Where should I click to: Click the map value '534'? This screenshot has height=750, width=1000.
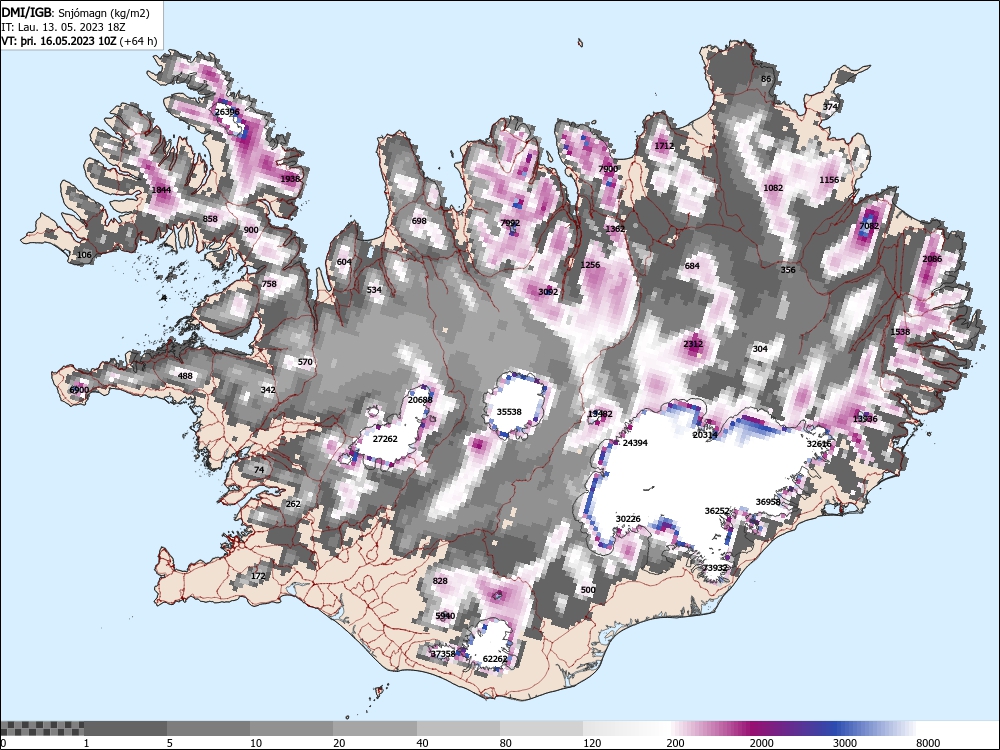[374, 290]
